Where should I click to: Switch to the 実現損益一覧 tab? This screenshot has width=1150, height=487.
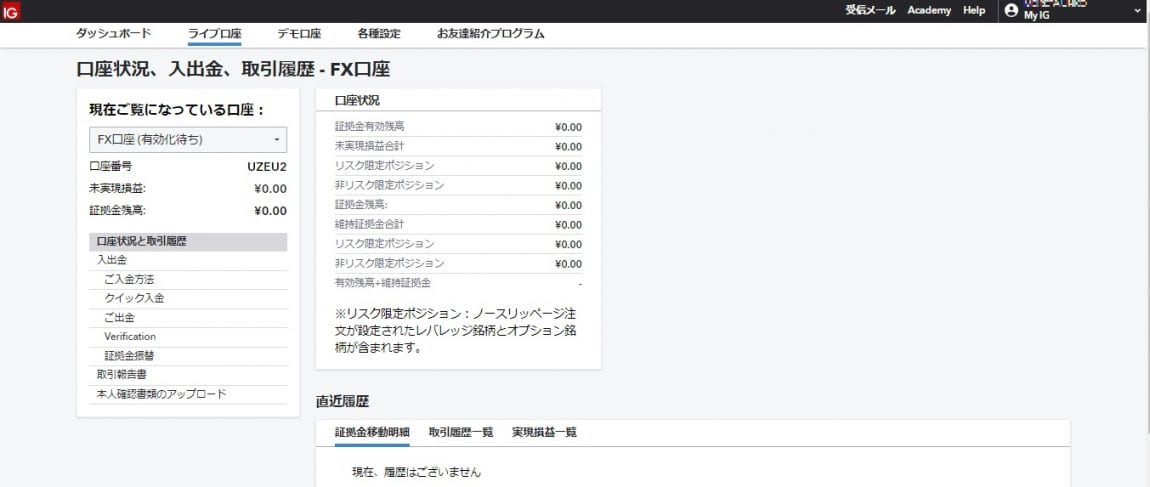(x=544, y=432)
